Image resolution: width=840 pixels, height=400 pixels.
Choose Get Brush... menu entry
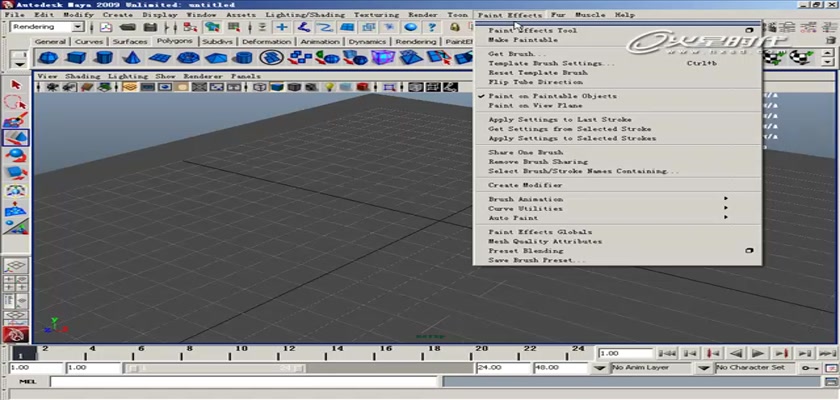(x=517, y=54)
